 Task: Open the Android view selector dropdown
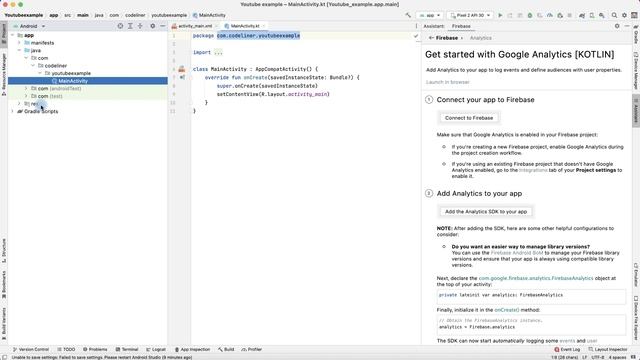29,26
